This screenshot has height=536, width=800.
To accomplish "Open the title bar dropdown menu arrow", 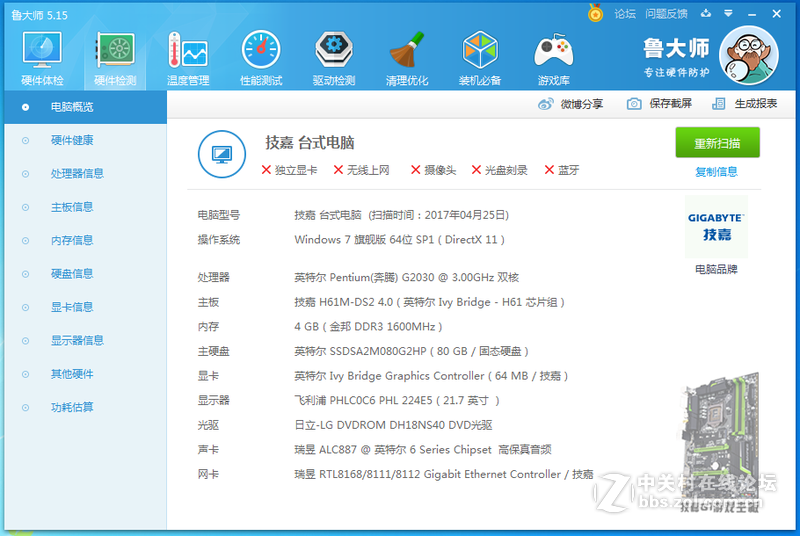I will (x=729, y=14).
